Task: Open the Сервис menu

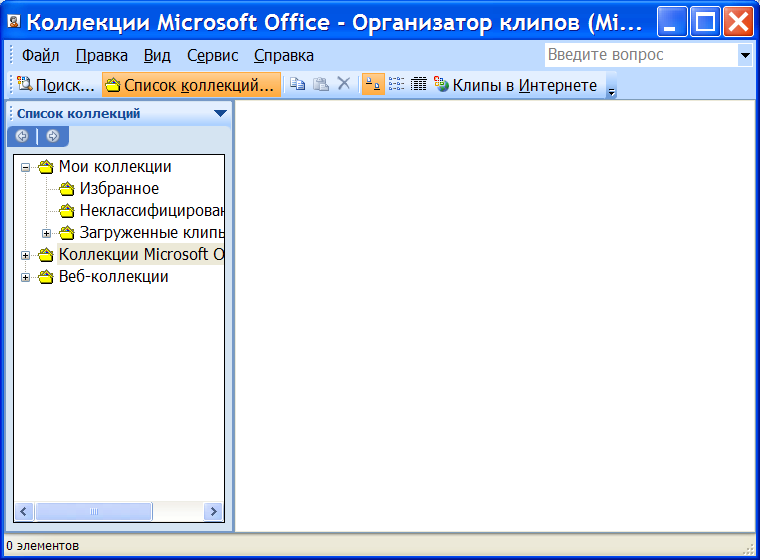Action: coord(212,55)
